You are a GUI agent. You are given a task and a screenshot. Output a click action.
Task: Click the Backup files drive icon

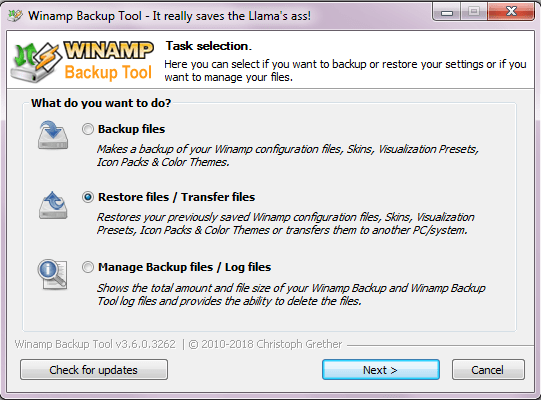pyautogui.click(x=53, y=135)
